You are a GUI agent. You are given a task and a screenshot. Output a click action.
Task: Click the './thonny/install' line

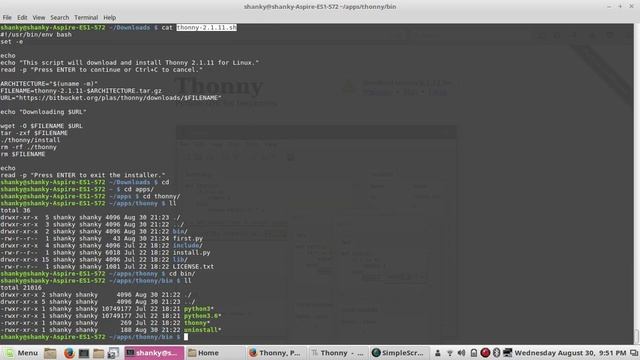point(30,140)
